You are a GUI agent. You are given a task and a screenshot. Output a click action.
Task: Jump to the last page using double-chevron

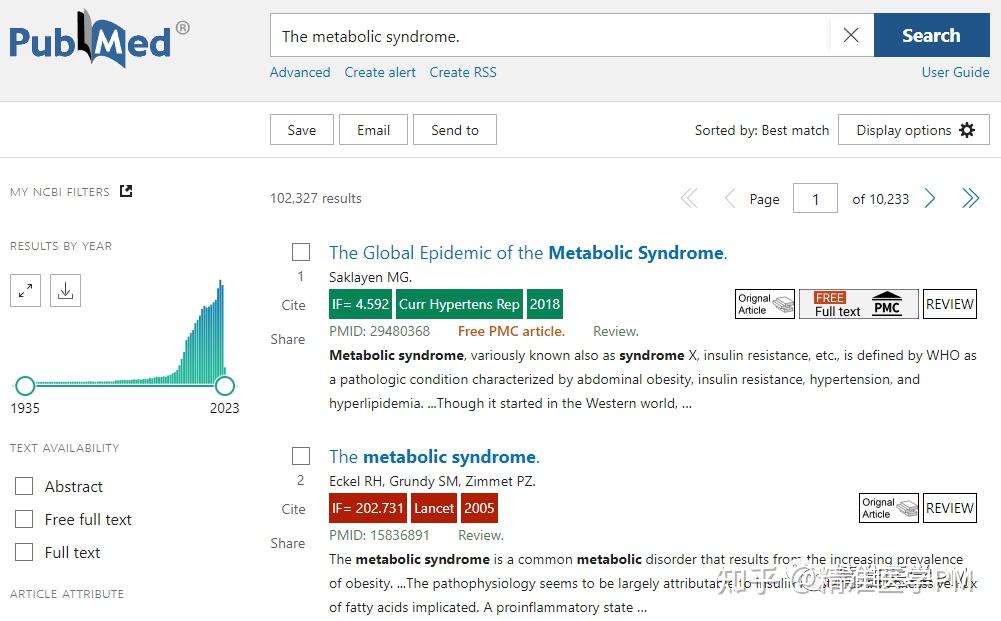tap(970, 198)
